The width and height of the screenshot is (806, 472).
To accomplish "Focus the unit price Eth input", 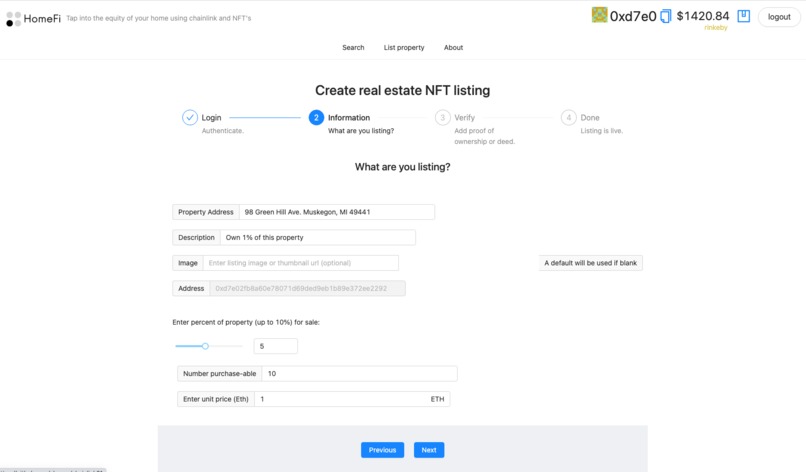I will tap(352, 399).
